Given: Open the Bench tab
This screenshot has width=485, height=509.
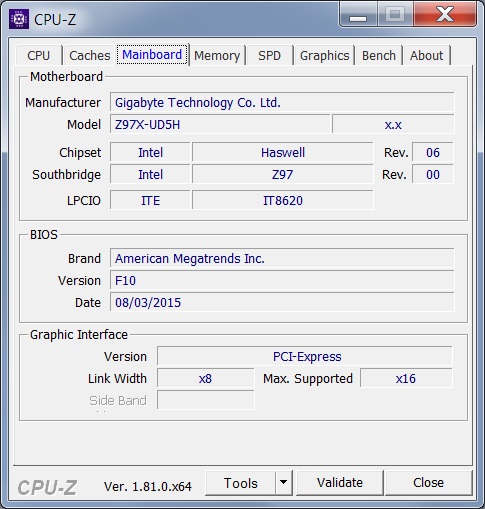Looking at the screenshot, I should click(x=379, y=55).
